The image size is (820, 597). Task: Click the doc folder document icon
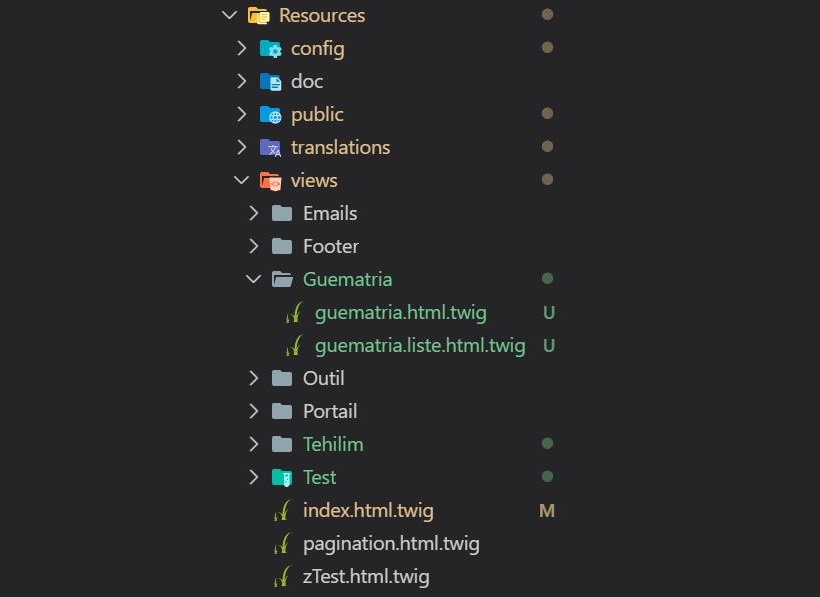point(271,82)
